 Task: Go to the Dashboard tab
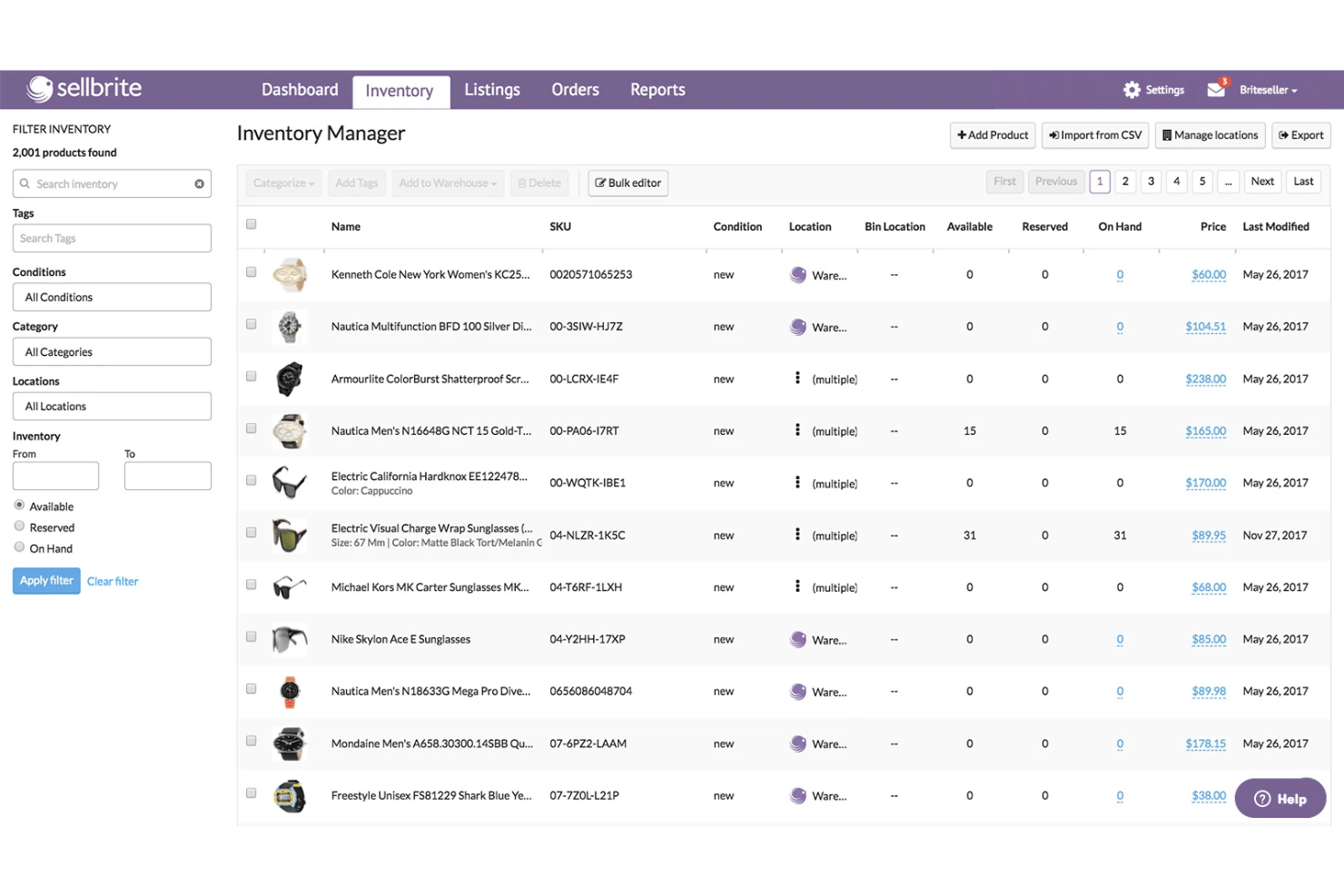click(300, 90)
